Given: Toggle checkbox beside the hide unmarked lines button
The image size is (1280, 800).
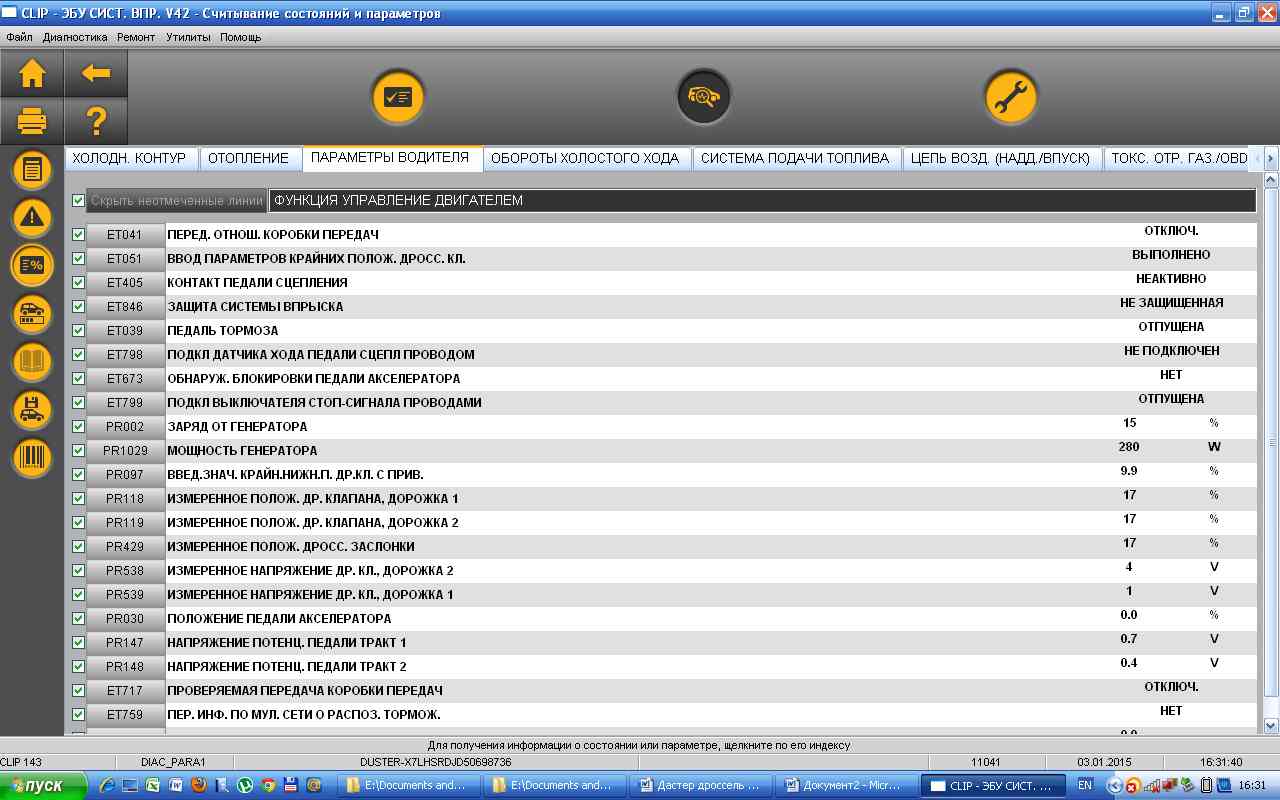Looking at the screenshot, I should click(x=79, y=201).
